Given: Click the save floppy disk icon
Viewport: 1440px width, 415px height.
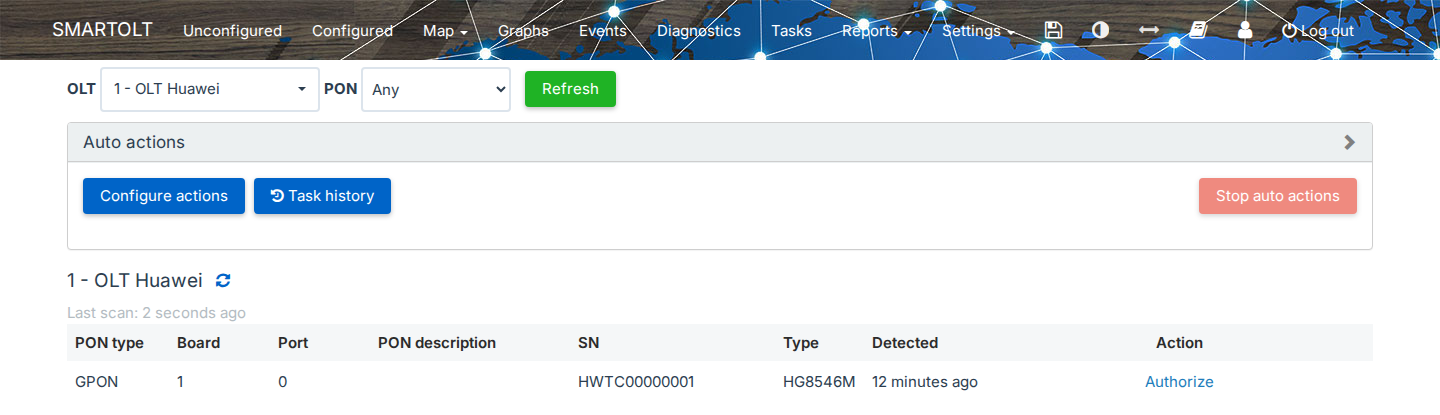Looking at the screenshot, I should 1052,30.
